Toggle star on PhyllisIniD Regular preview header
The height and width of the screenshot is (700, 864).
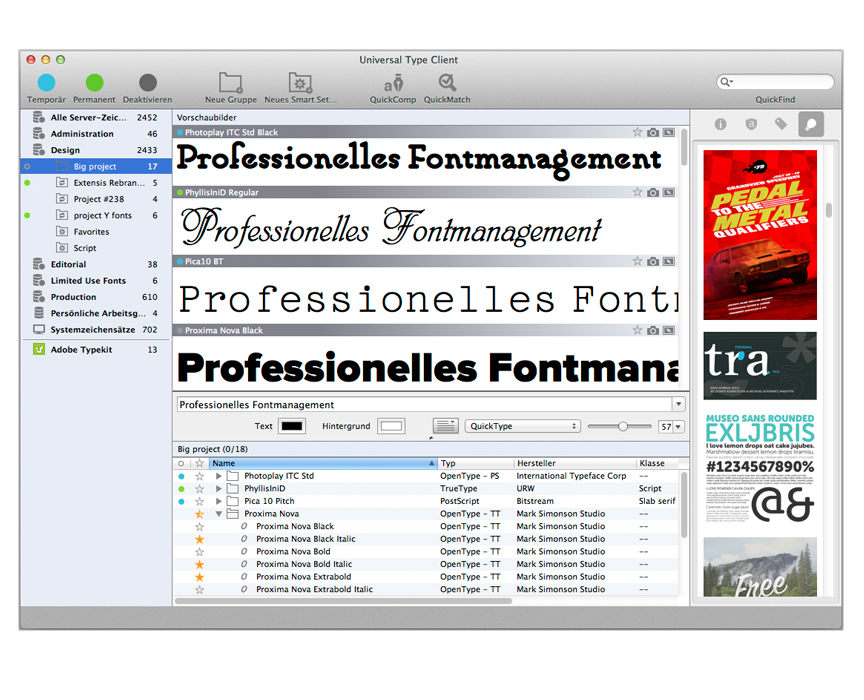[x=637, y=192]
